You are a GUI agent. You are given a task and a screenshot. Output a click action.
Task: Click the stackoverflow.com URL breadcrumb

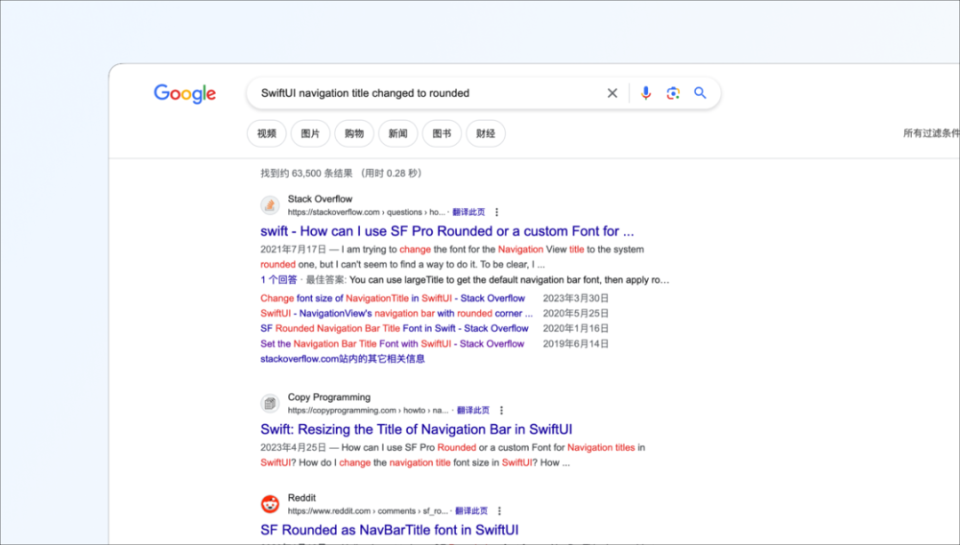[366, 212]
